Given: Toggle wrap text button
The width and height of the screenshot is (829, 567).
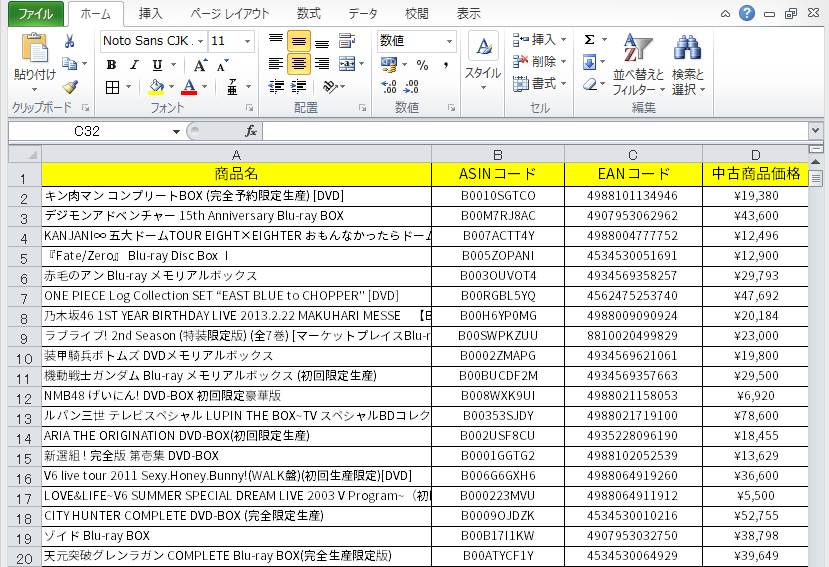Looking at the screenshot, I should pyautogui.click(x=347, y=41).
